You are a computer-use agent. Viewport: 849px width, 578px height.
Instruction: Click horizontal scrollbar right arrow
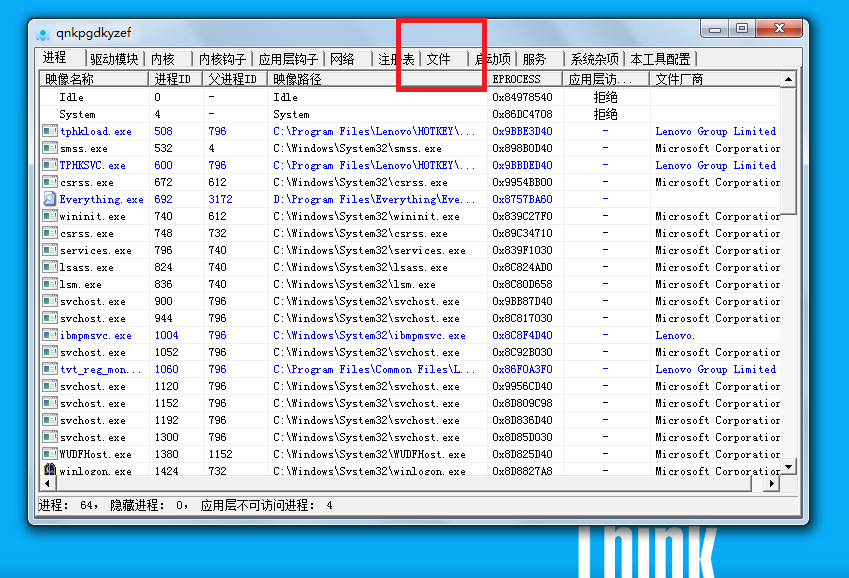pyautogui.click(x=771, y=483)
